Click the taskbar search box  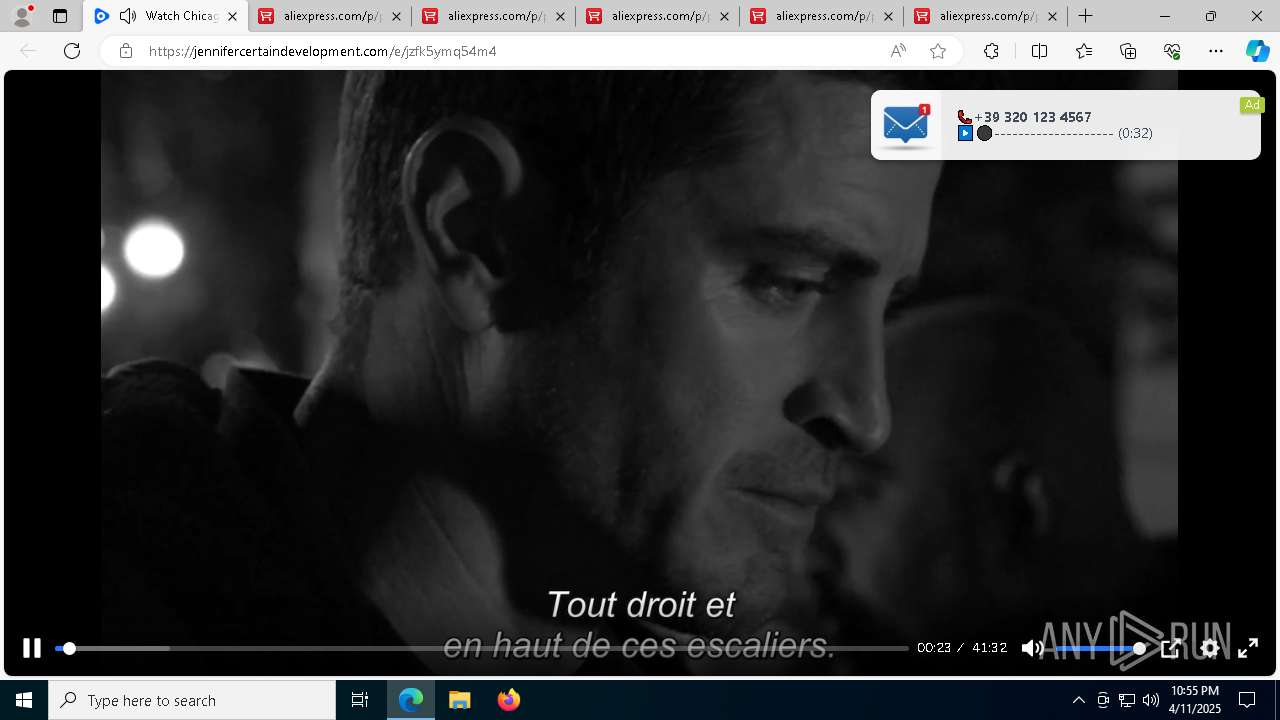click(x=192, y=700)
